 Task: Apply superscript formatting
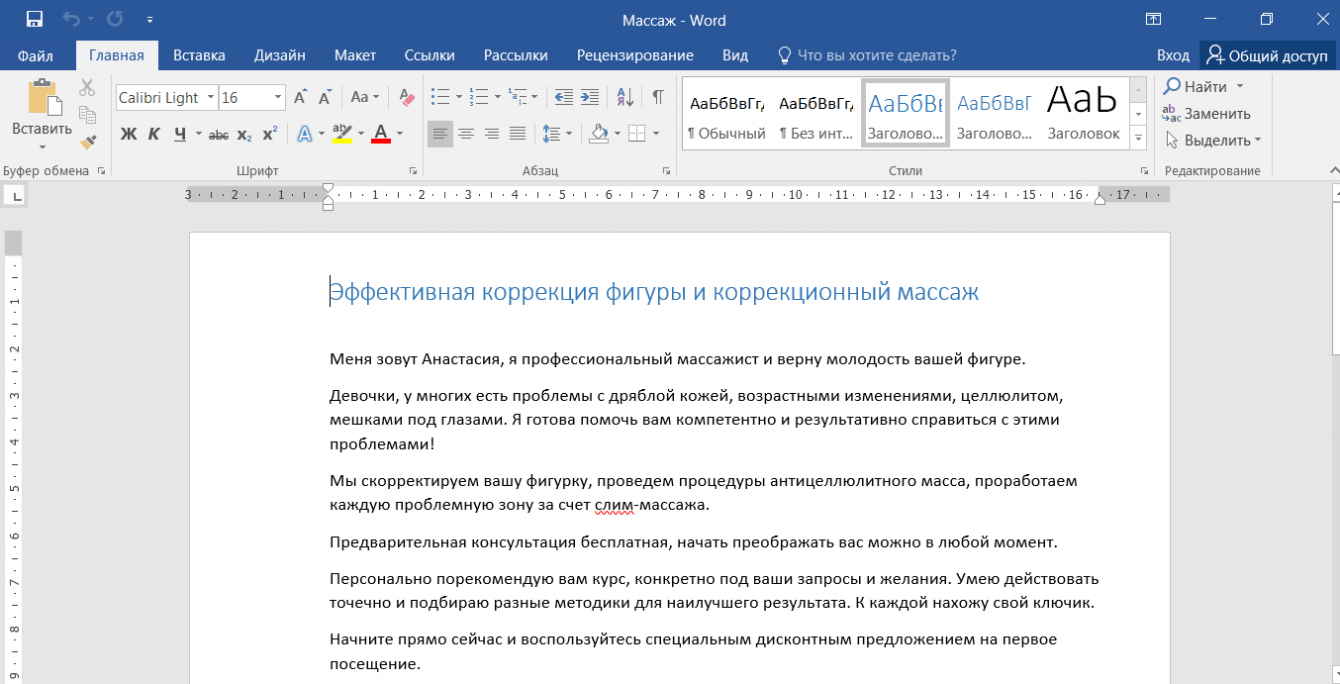point(269,134)
